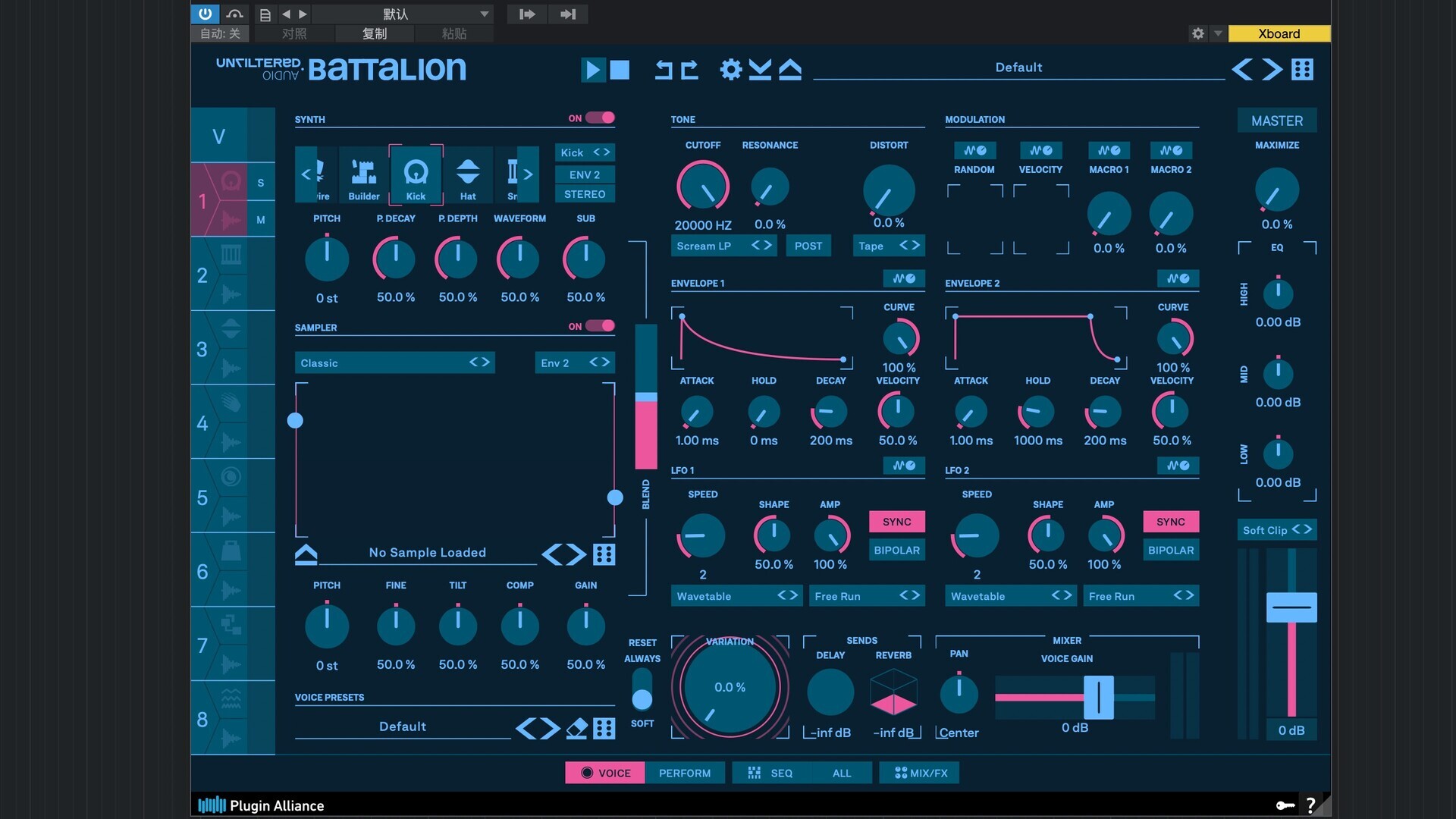
Task: Switch to the MIX/FX tab
Action: 920,773
